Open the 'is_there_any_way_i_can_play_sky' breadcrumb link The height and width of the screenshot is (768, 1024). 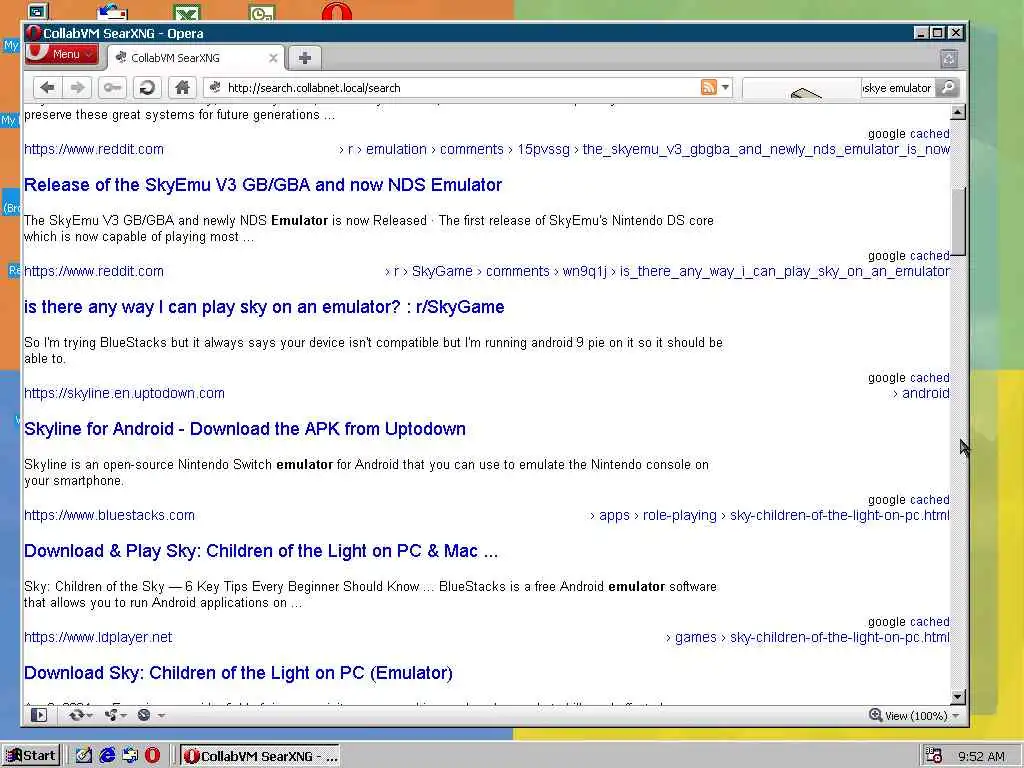[x=784, y=271]
